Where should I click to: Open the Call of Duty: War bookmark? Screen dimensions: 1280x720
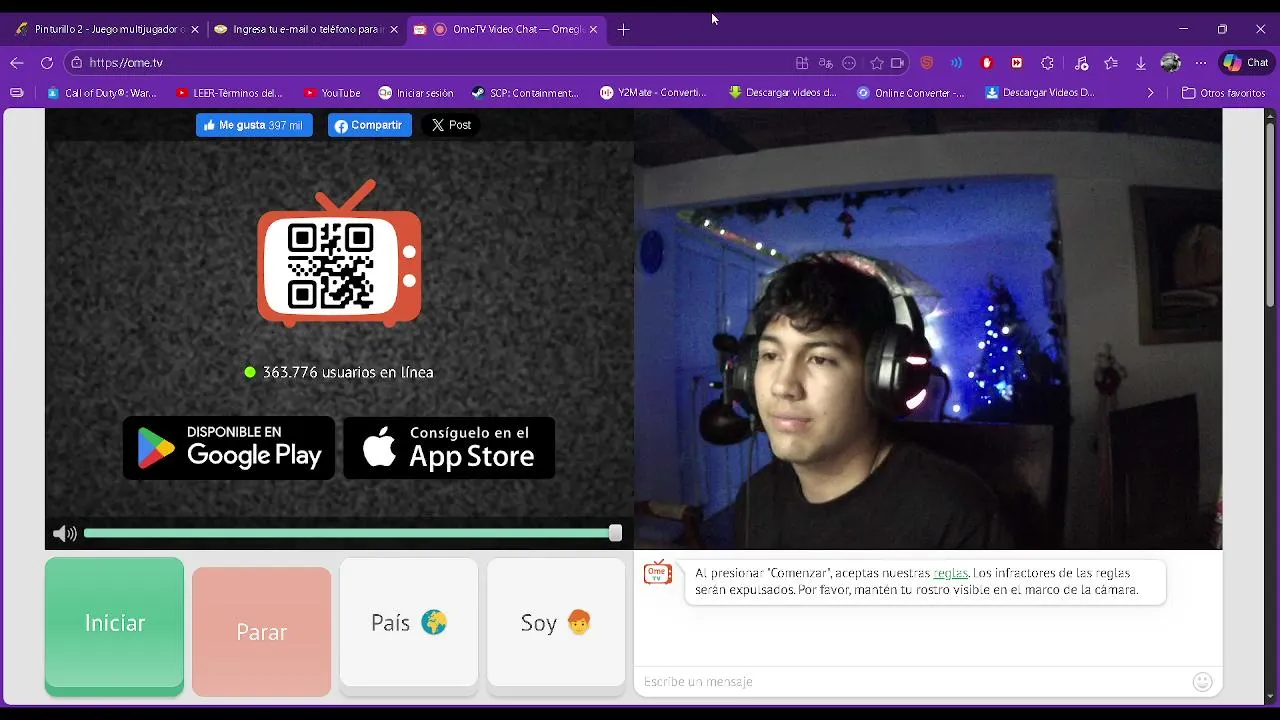point(102,93)
